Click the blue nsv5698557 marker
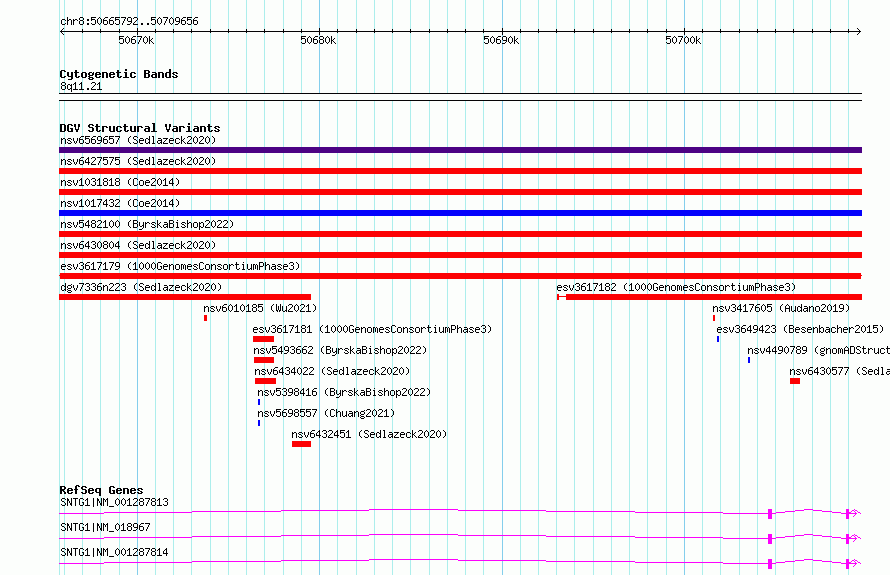This screenshot has height=575, width=890. pyautogui.click(x=259, y=423)
